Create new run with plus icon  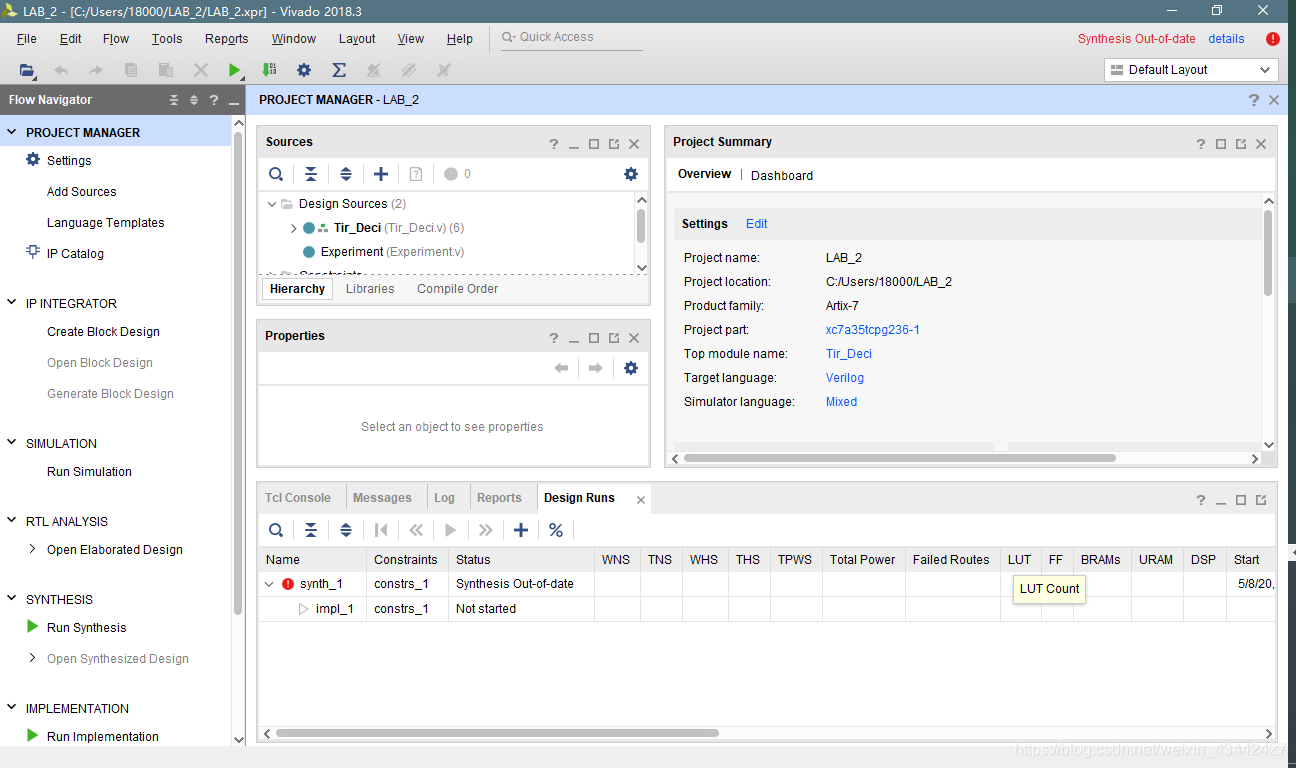tap(521, 530)
